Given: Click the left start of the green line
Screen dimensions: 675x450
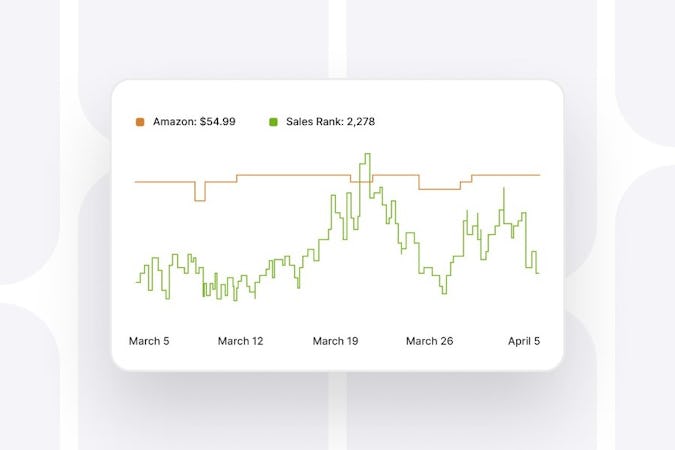Looking at the screenshot, I should [138, 282].
